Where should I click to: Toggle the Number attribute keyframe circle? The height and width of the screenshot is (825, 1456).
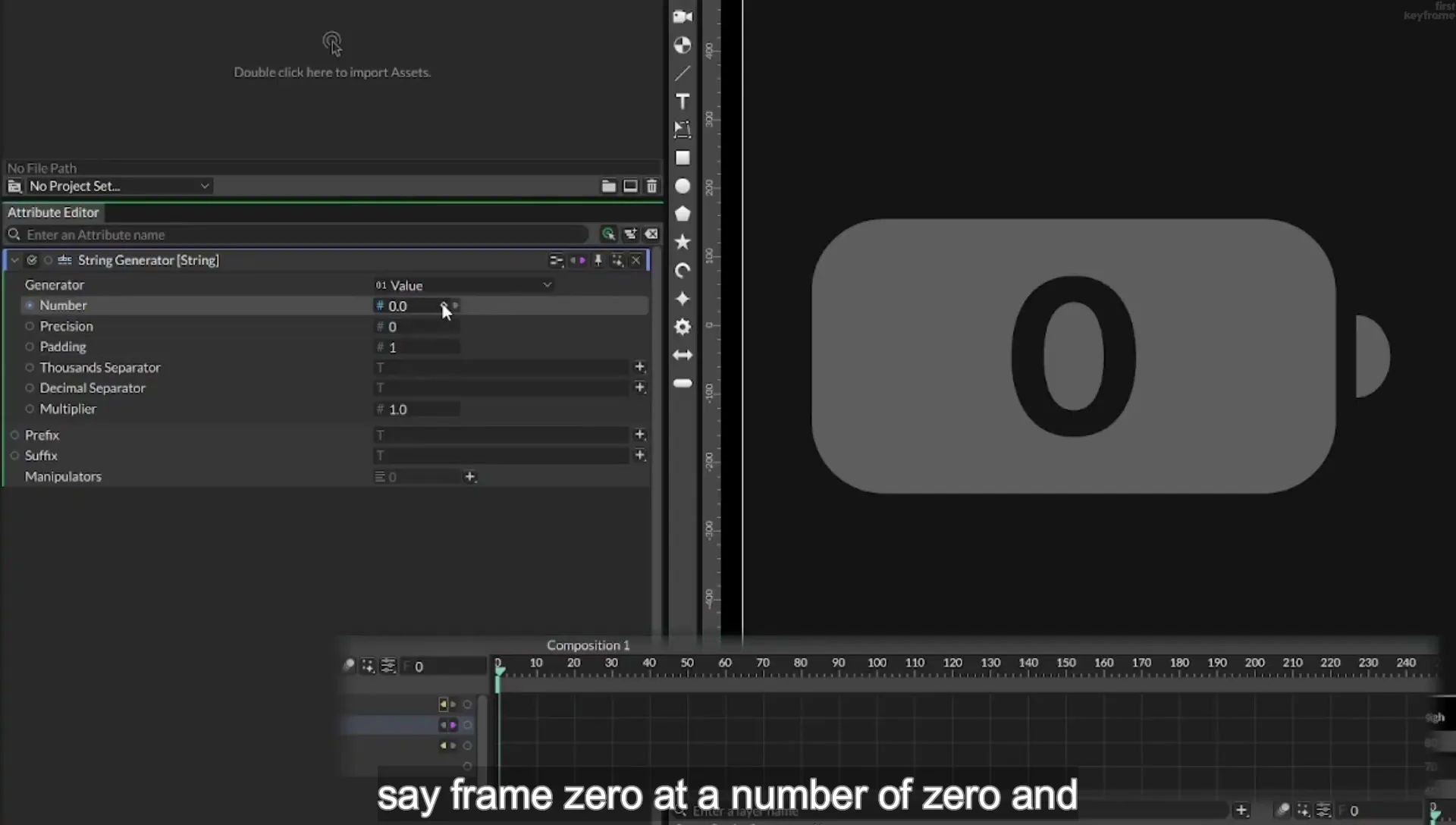click(30, 306)
